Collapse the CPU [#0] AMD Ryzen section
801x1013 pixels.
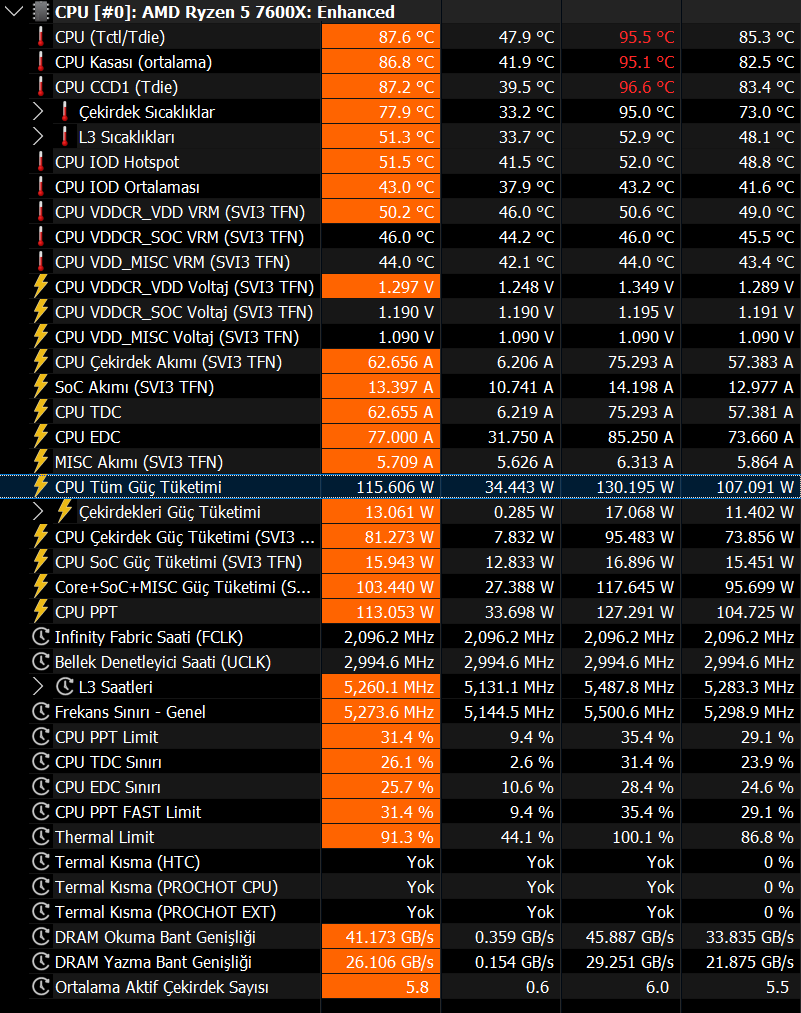point(14,11)
